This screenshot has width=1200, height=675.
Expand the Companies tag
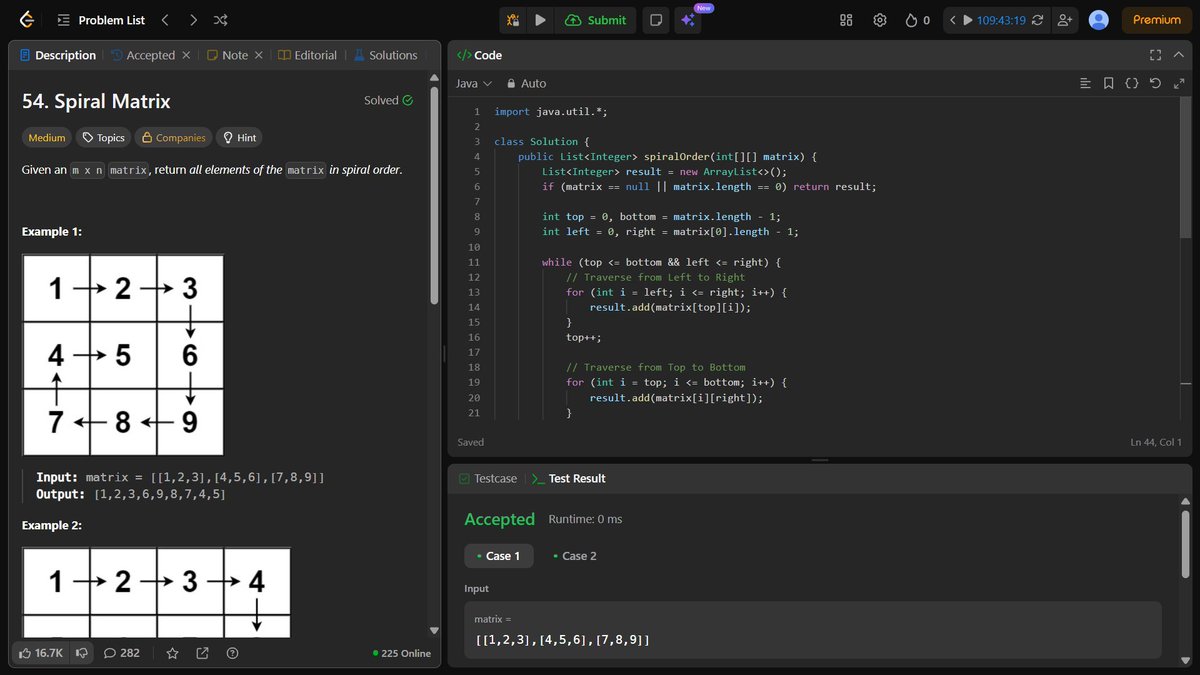tap(173, 138)
